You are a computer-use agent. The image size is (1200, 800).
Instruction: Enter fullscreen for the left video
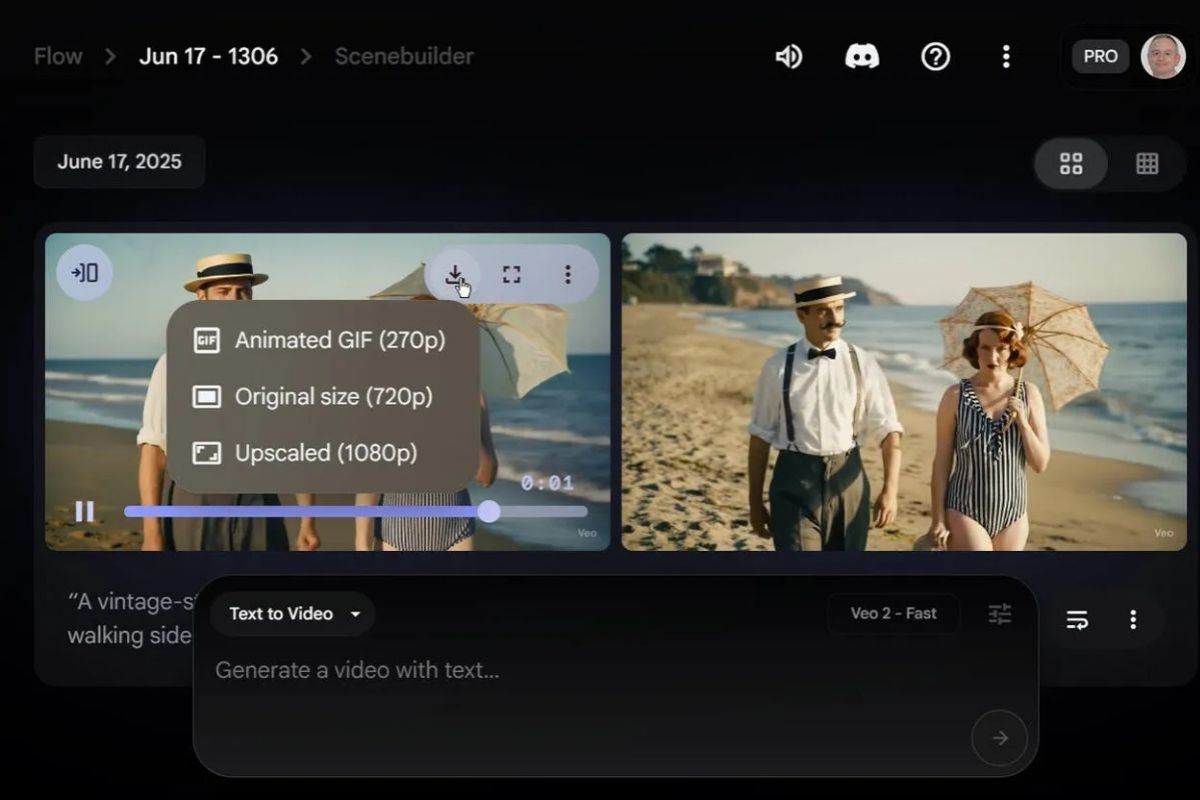click(x=511, y=274)
